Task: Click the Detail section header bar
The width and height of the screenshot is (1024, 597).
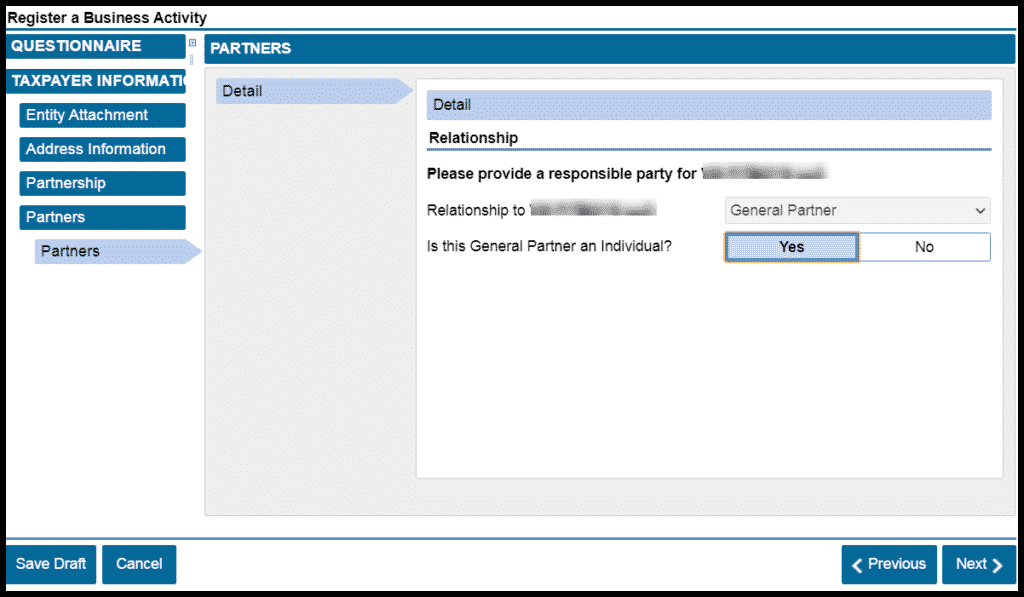Action: pos(708,105)
